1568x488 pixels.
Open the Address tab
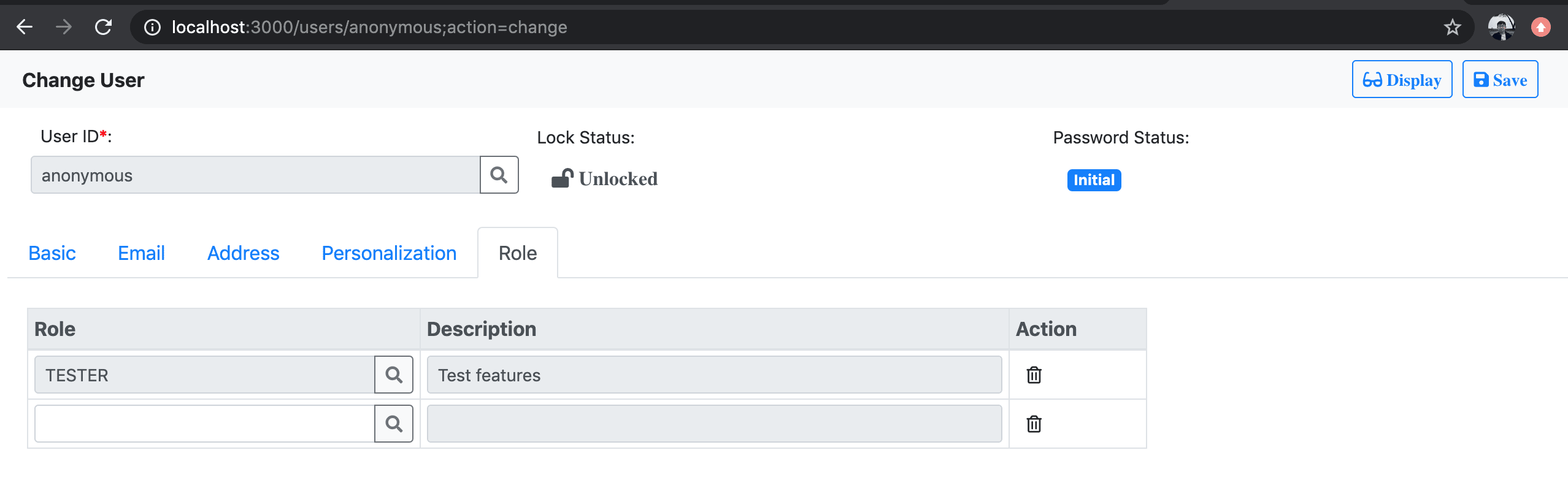(x=244, y=253)
